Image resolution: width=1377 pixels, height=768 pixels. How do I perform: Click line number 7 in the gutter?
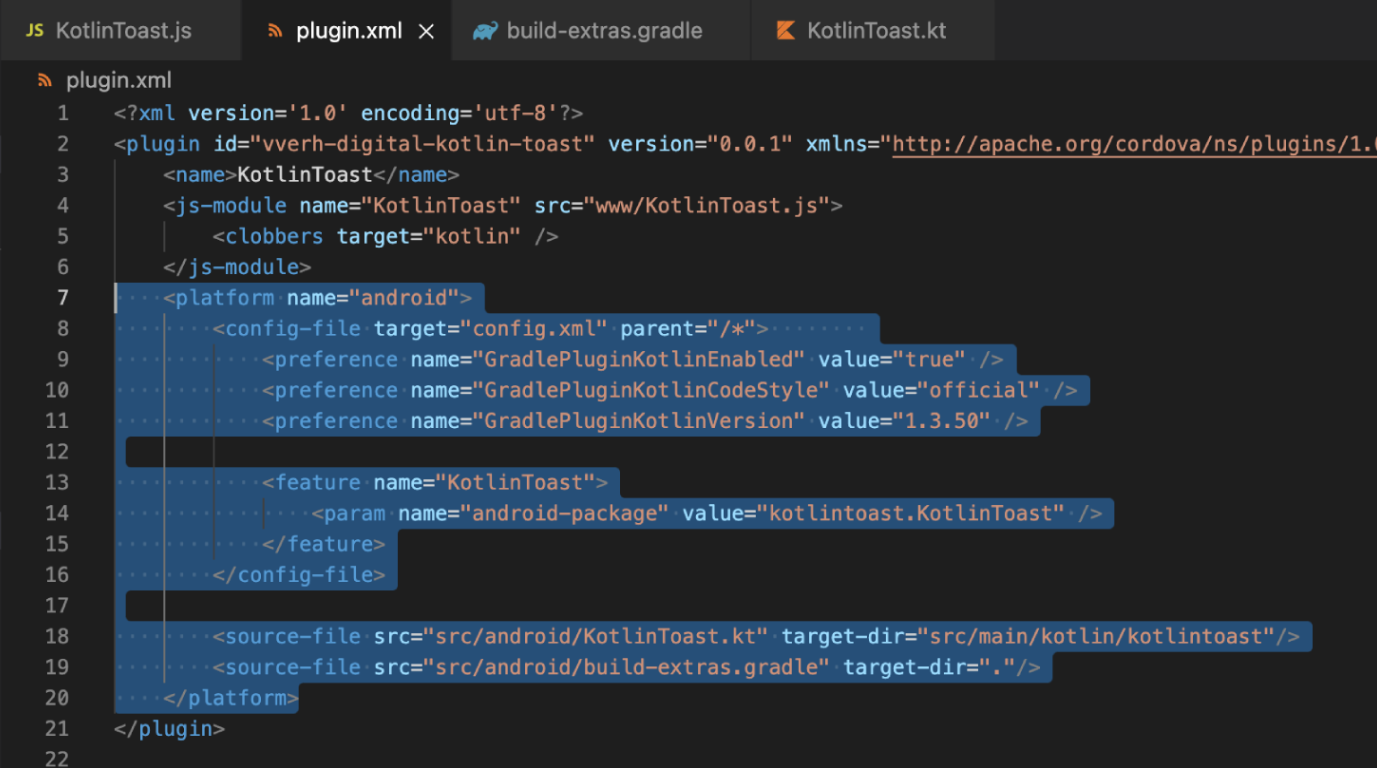tap(63, 298)
